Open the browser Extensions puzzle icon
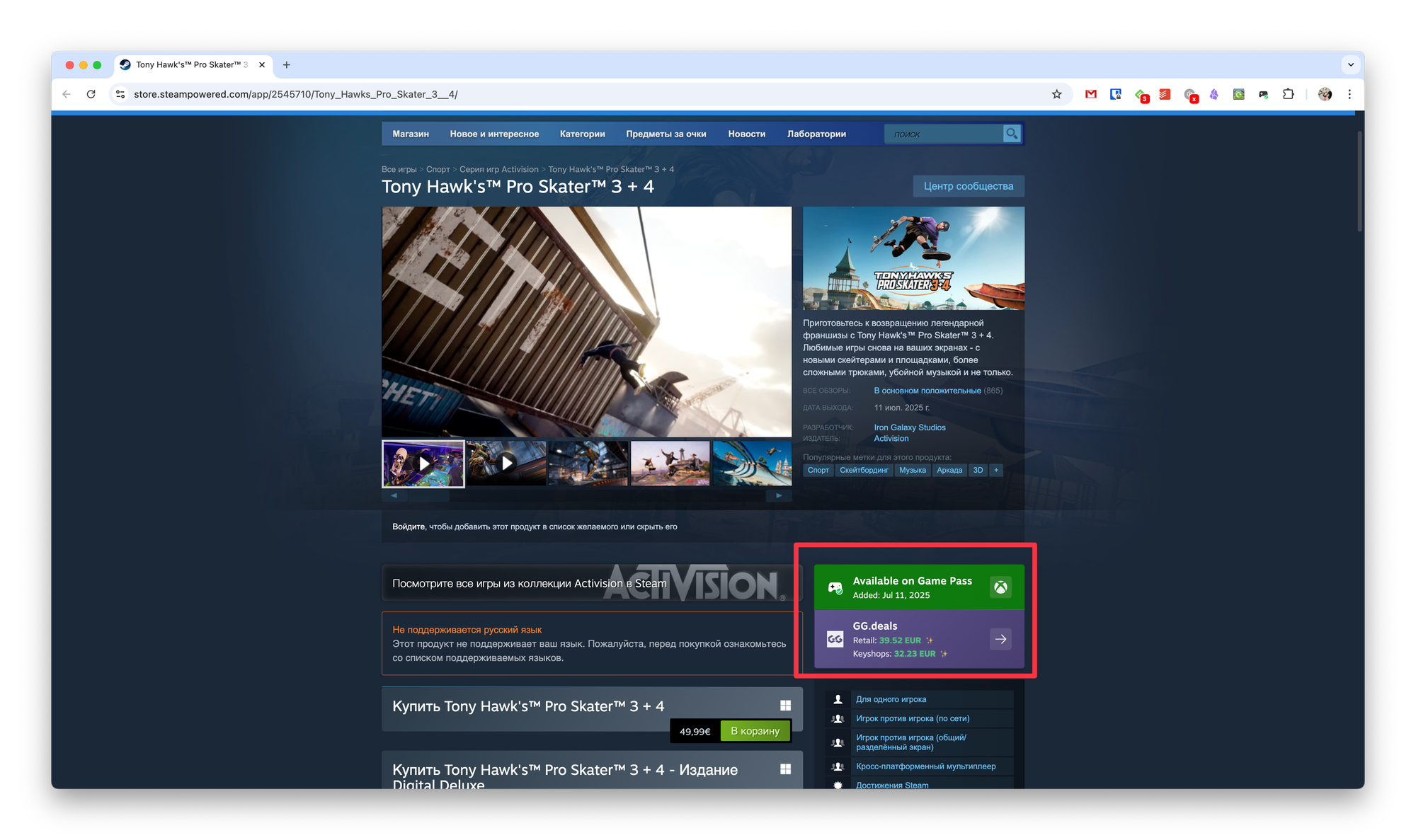This screenshot has width=1416, height=840. [x=1288, y=94]
